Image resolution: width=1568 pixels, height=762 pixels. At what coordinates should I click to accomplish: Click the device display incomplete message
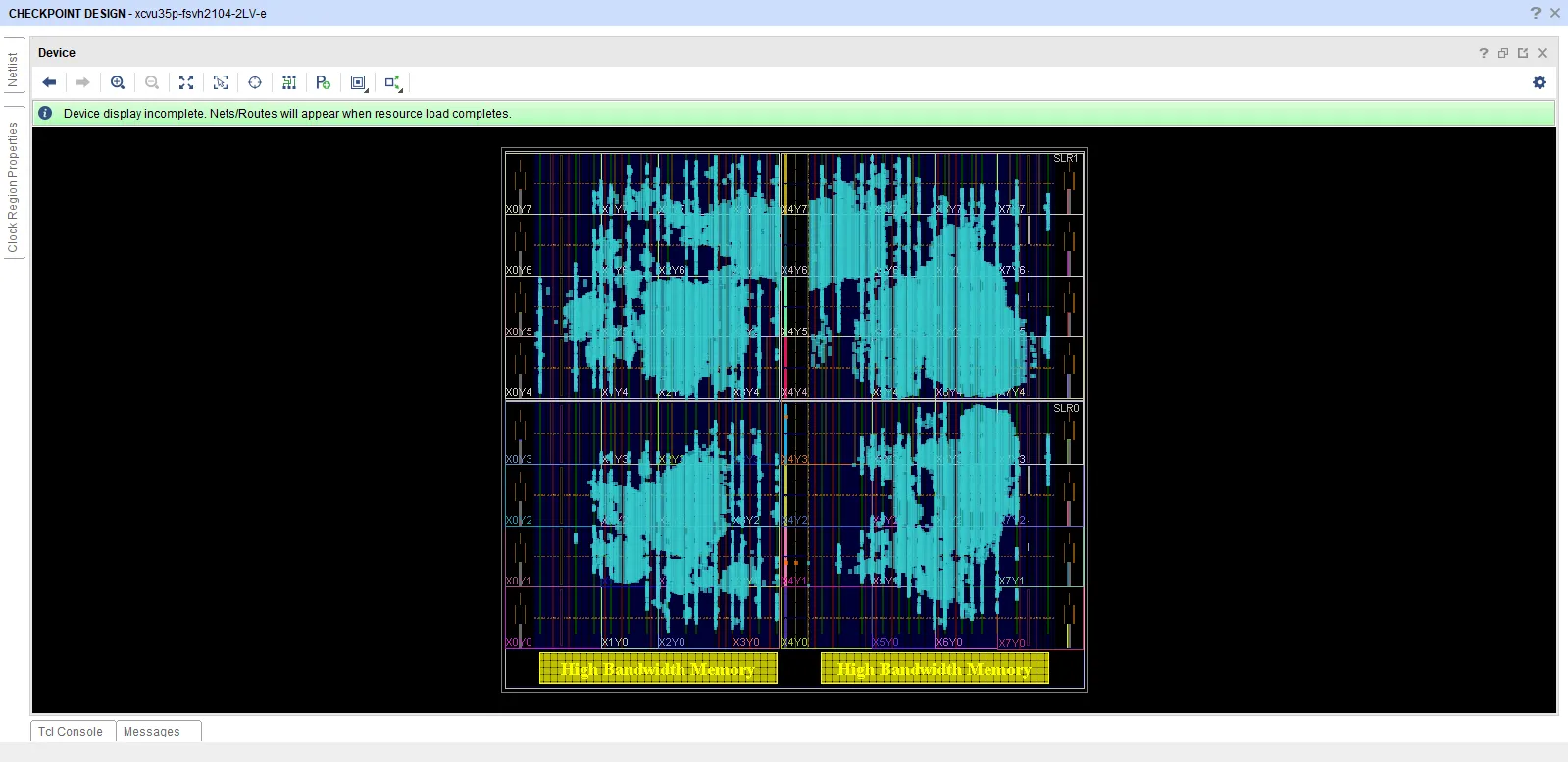pyautogui.click(x=287, y=114)
